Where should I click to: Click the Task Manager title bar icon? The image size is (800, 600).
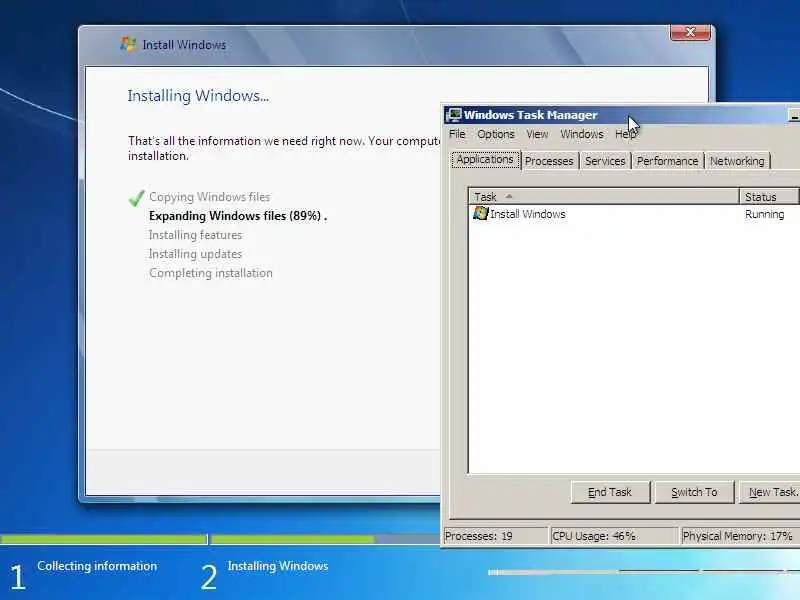click(x=454, y=115)
